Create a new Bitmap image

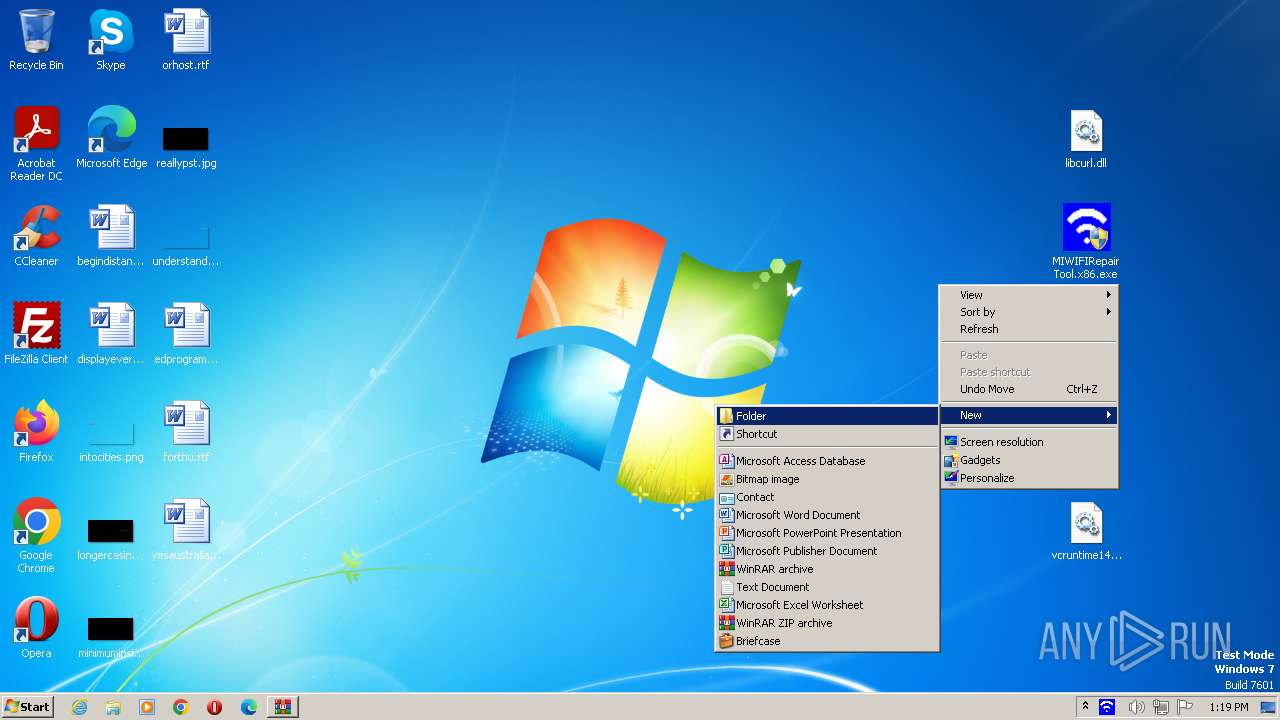(x=827, y=479)
